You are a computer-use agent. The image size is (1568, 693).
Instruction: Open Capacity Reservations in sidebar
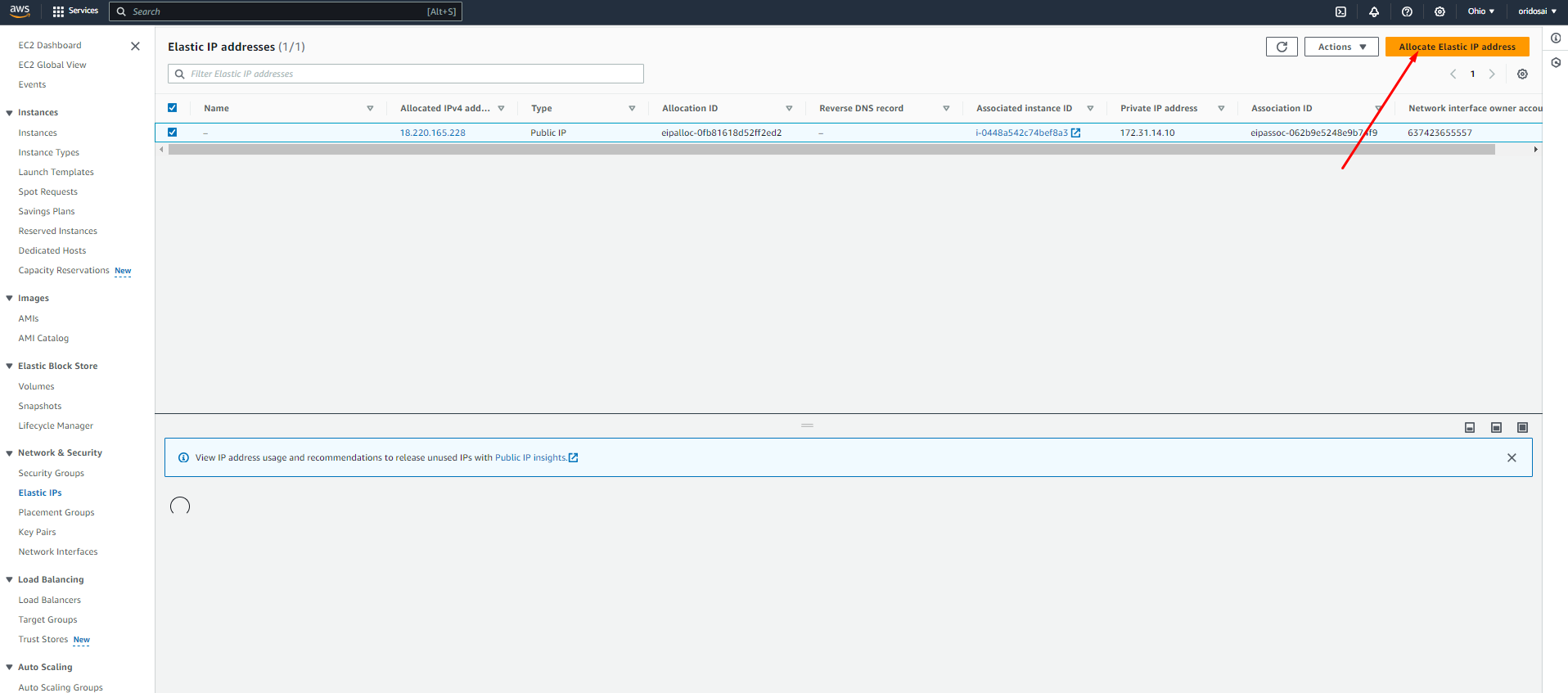tap(64, 270)
